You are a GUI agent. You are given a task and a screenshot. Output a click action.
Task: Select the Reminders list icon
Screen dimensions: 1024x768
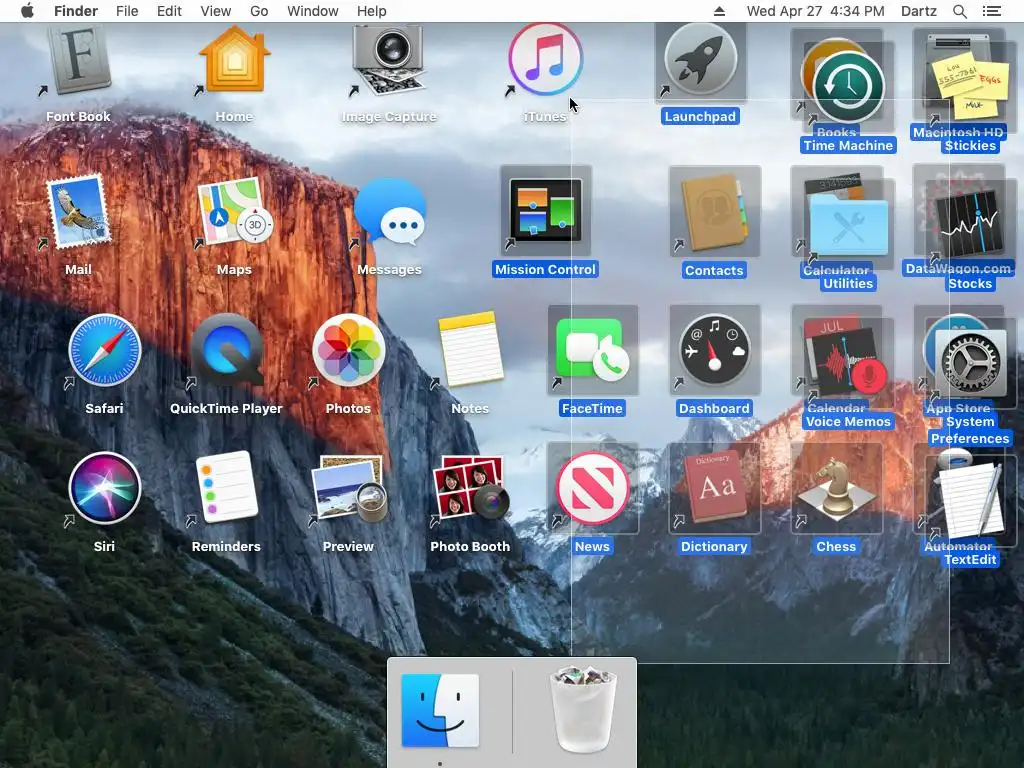(227, 487)
